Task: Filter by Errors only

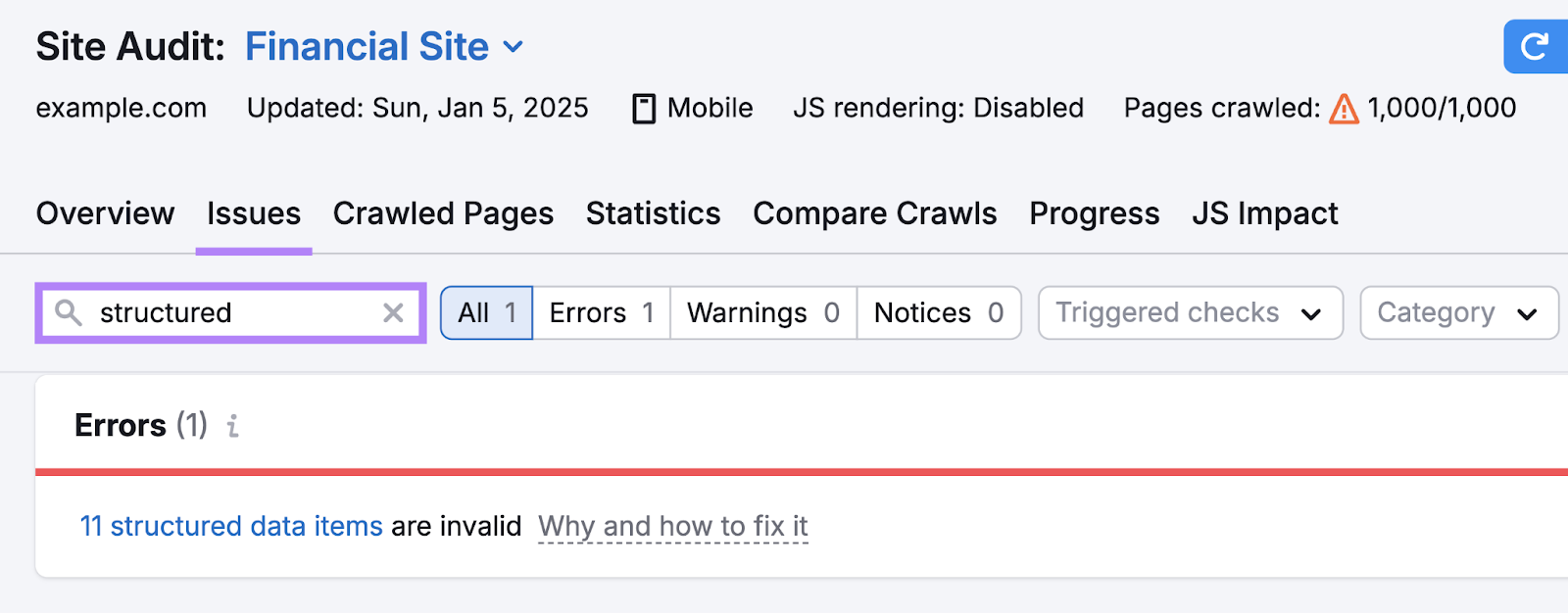Action: (x=601, y=312)
